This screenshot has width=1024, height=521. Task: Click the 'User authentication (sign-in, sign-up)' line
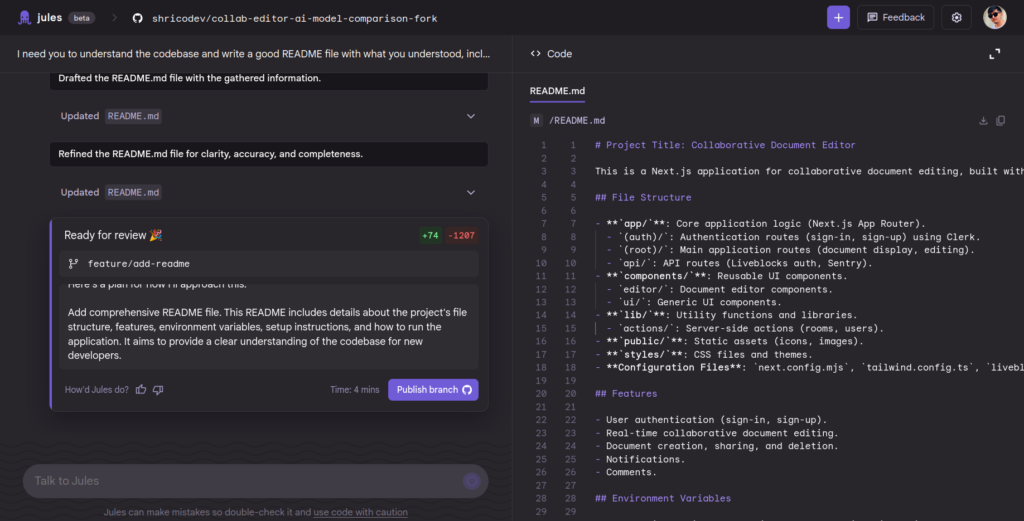pos(711,420)
